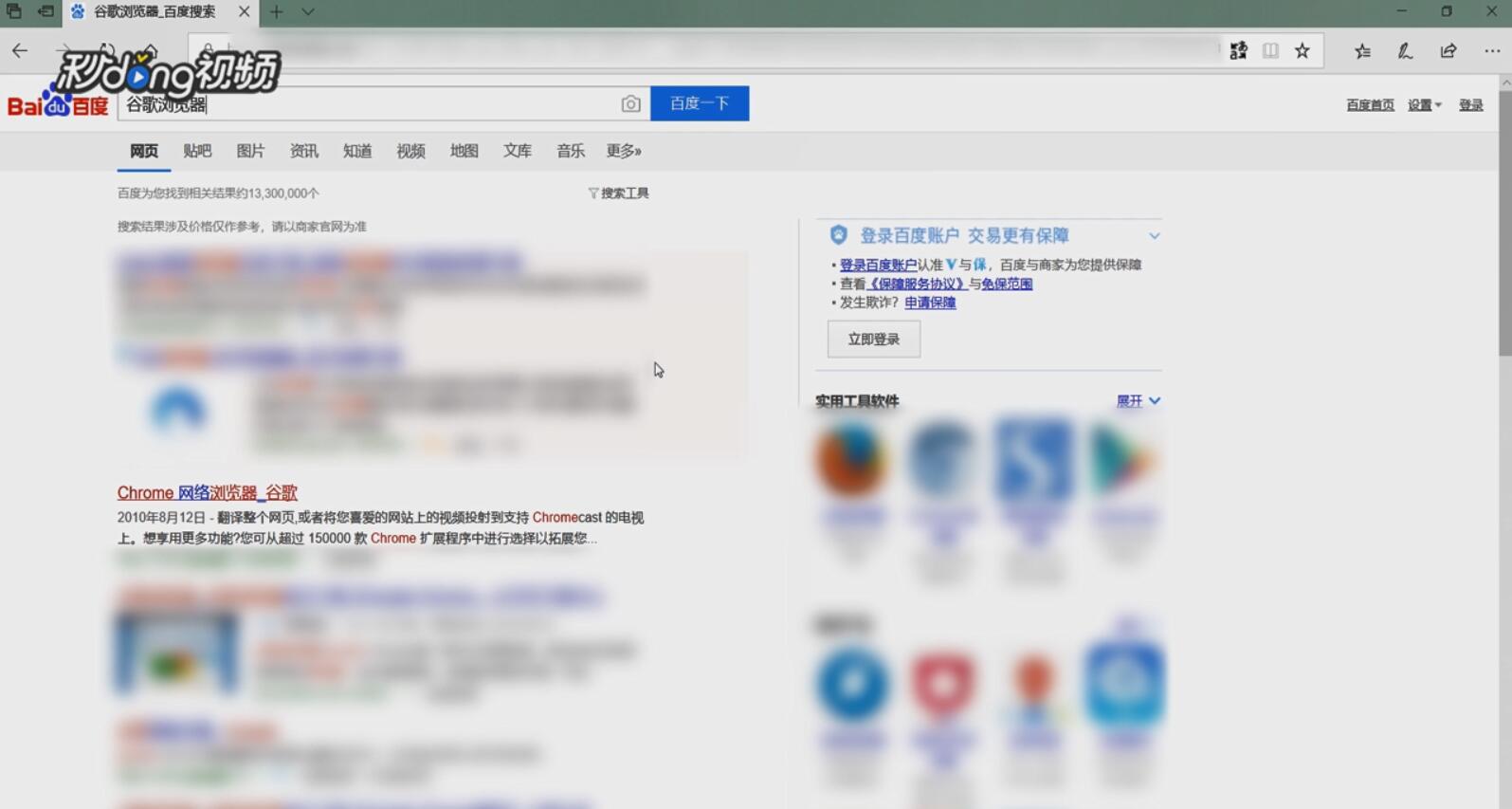
Task: Click the 登录百度账户 link
Action: click(878, 265)
